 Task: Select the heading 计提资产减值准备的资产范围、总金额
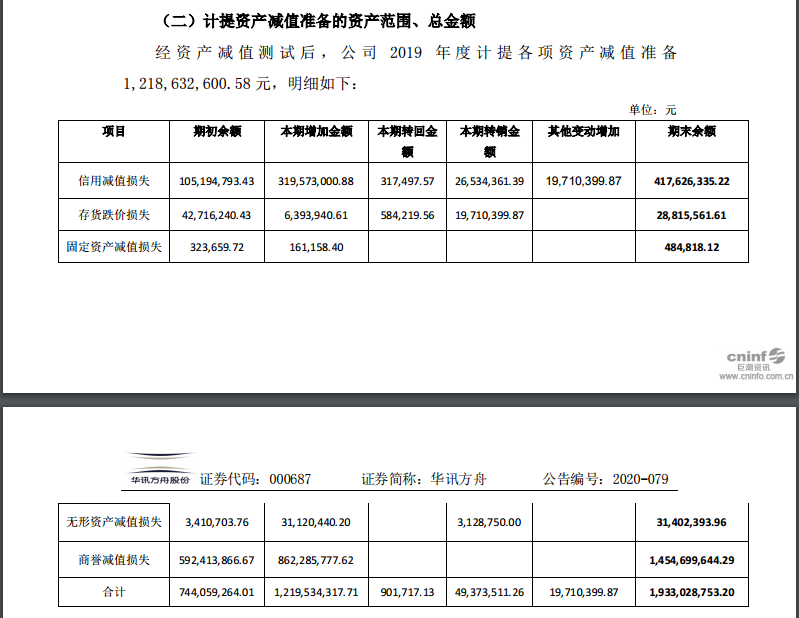click(318, 21)
